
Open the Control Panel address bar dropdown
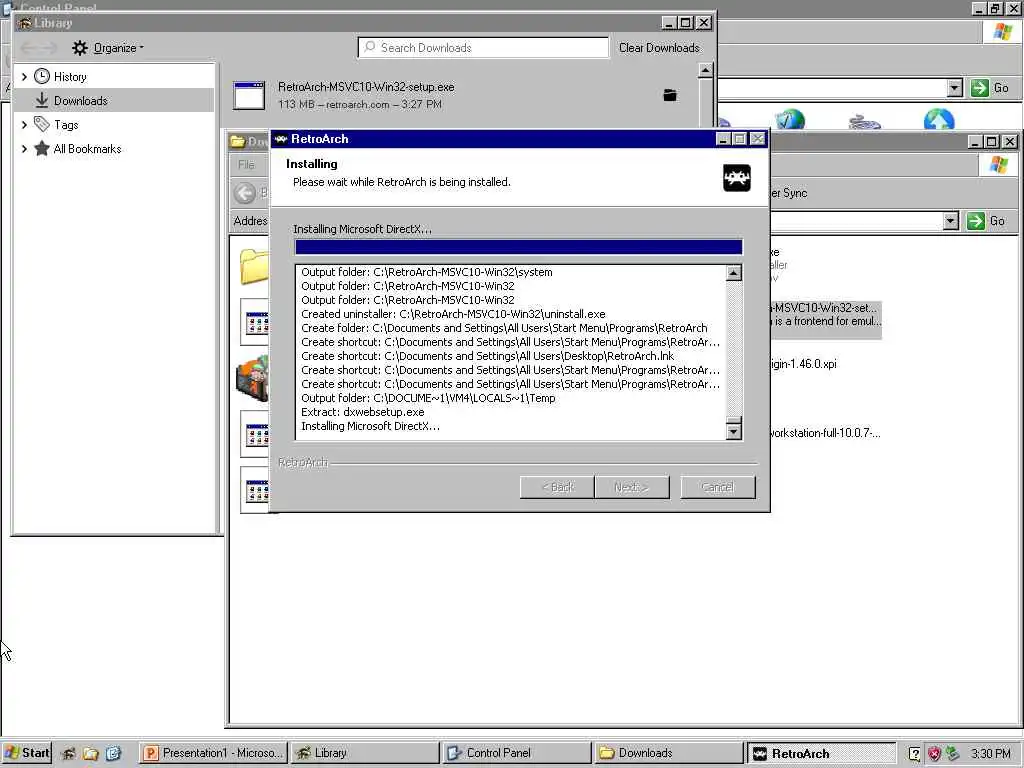point(955,88)
